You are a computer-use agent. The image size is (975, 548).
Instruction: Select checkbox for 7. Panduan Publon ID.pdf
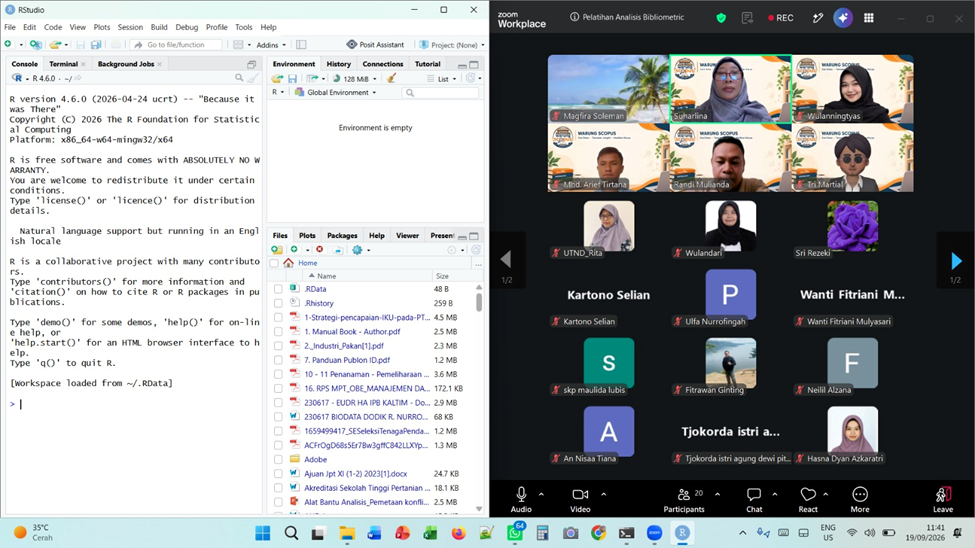(x=279, y=360)
